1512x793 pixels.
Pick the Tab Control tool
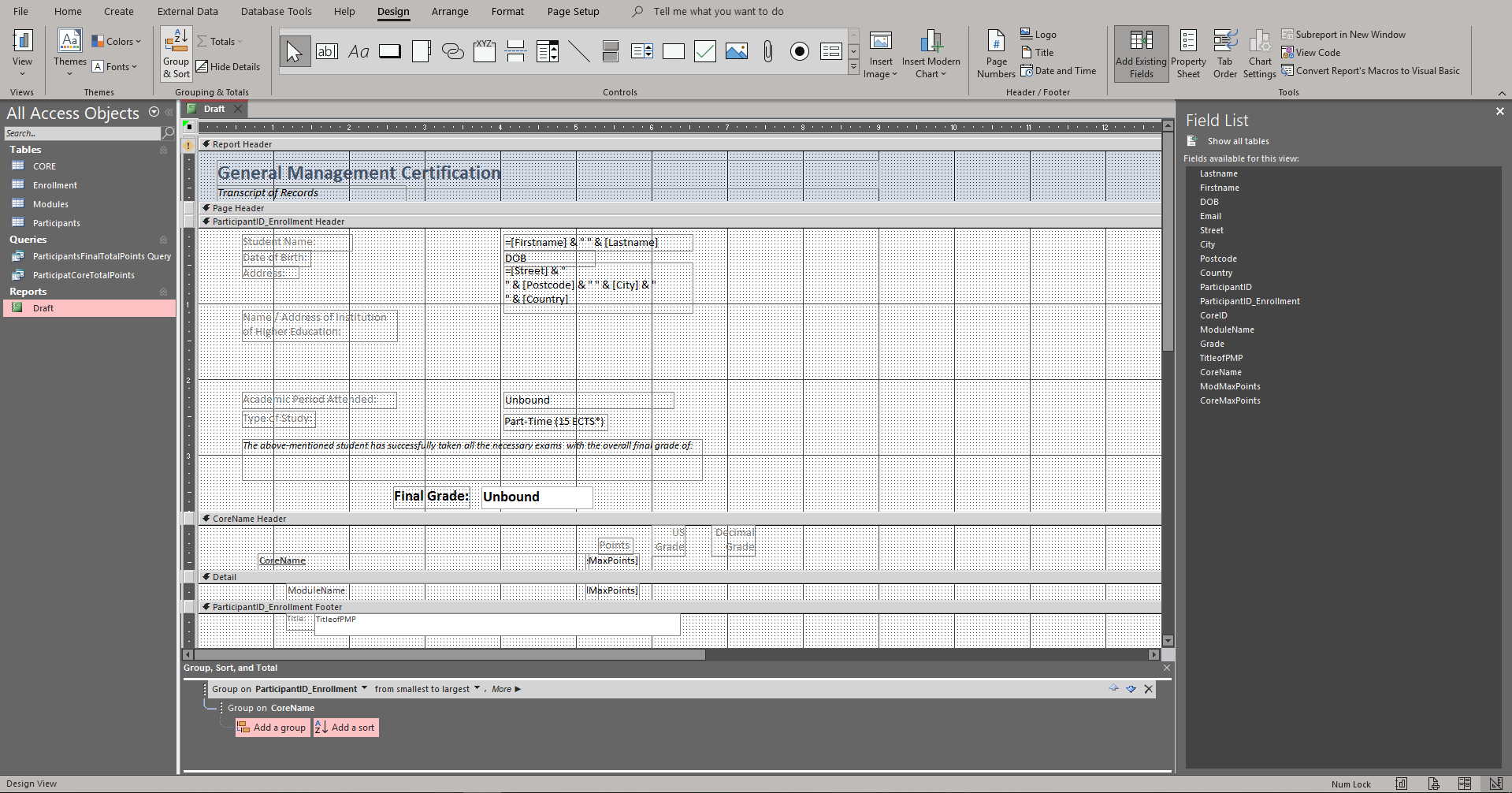click(422, 52)
